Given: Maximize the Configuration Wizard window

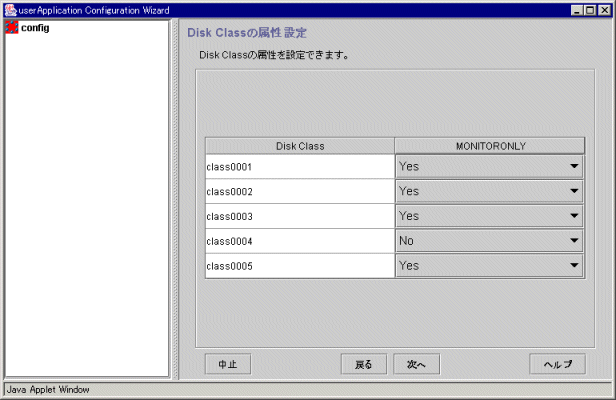Looking at the screenshot, I should tap(590, 11).
